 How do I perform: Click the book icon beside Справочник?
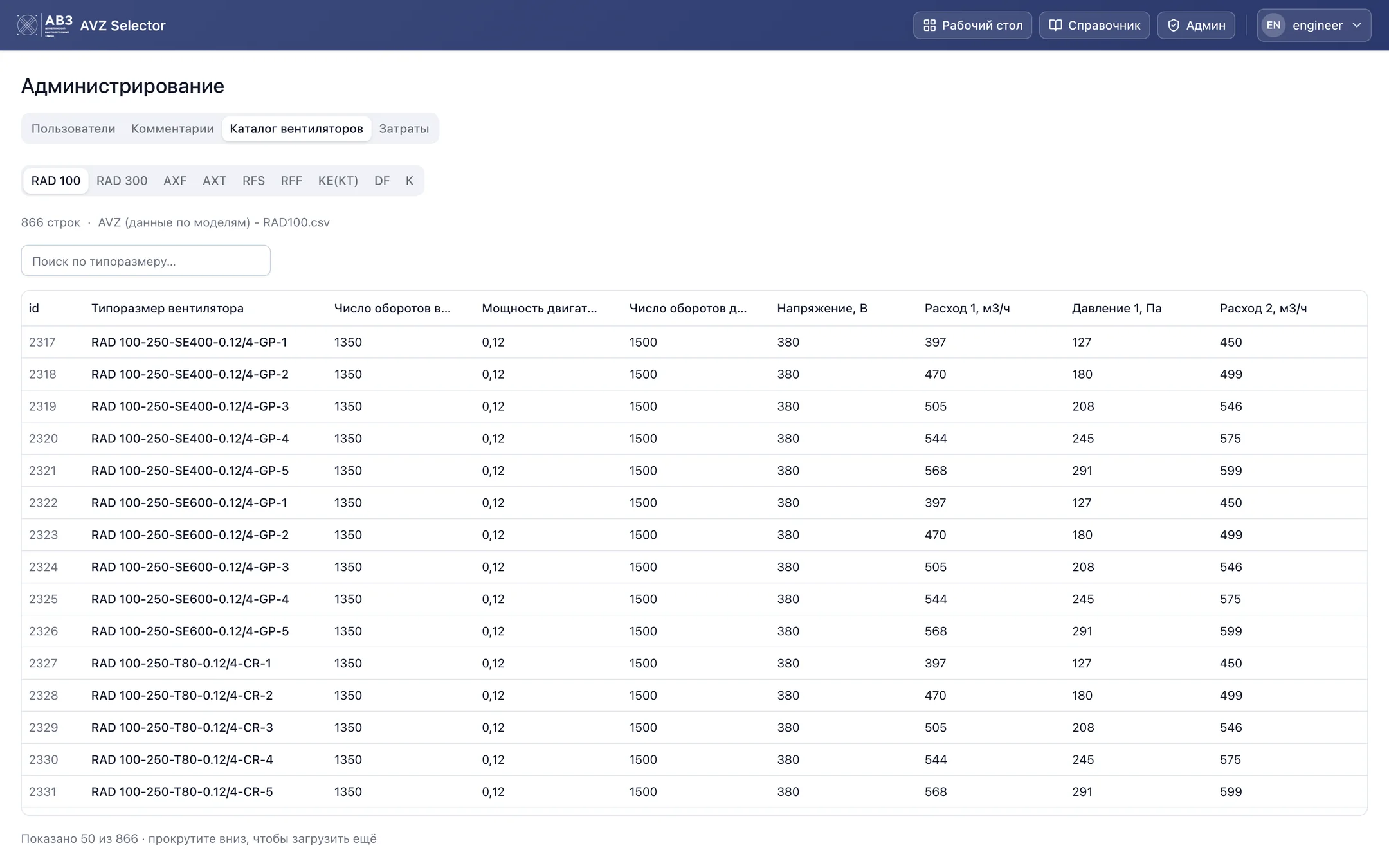click(x=1055, y=25)
